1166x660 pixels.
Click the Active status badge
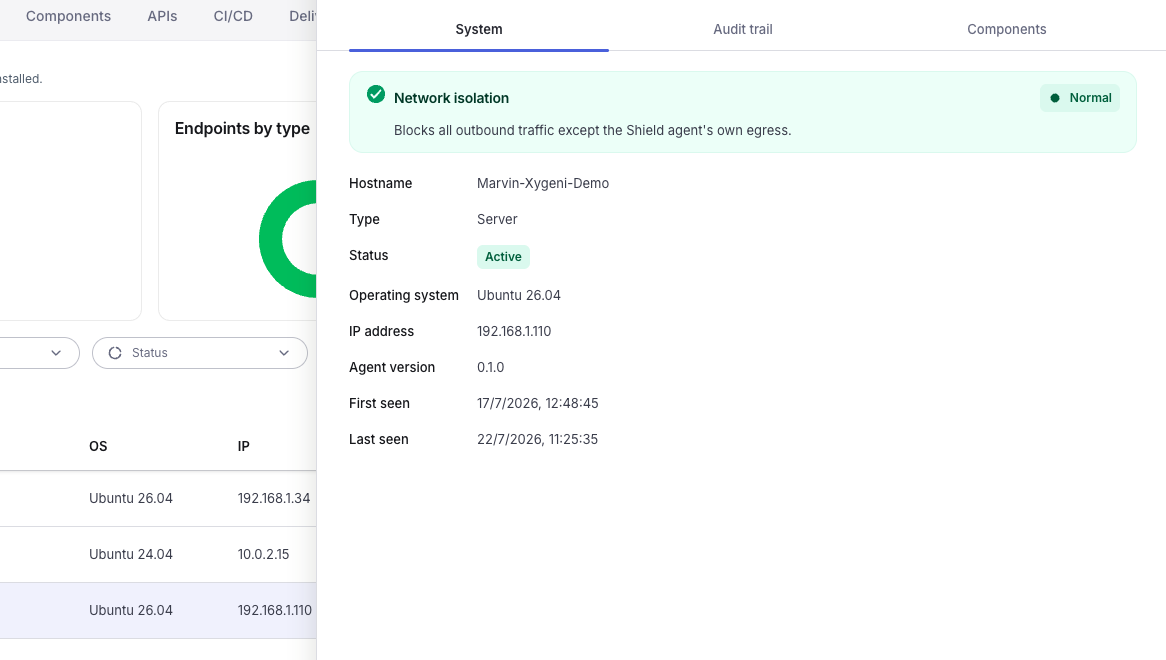(x=503, y=256)
